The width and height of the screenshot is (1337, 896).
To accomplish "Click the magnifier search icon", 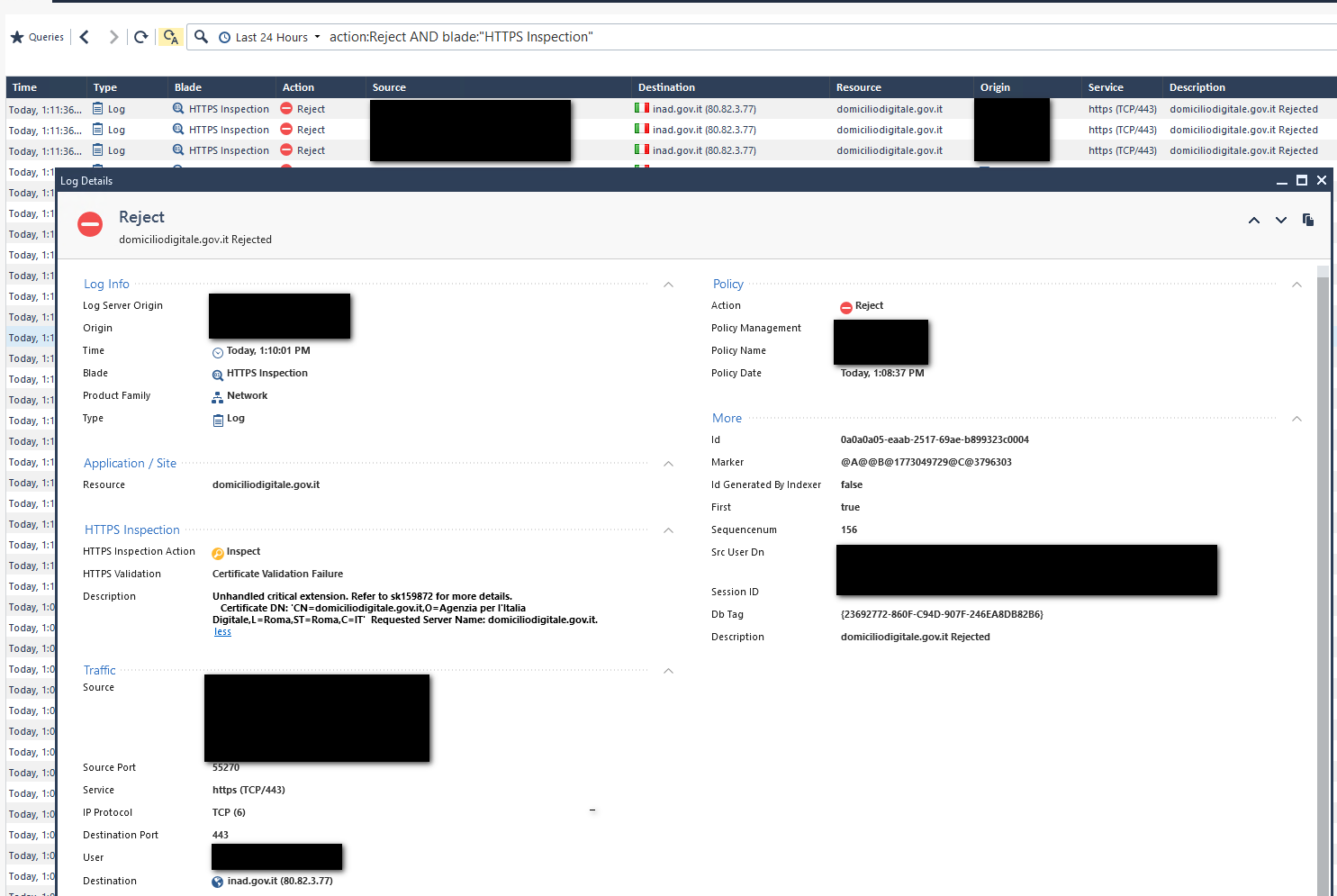I will pyautogui.click(x=202, y=37).
